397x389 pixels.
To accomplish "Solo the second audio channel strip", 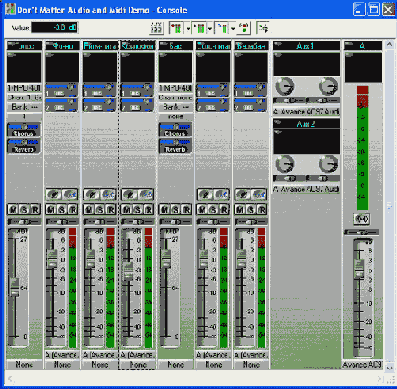I will coord(100,209).
